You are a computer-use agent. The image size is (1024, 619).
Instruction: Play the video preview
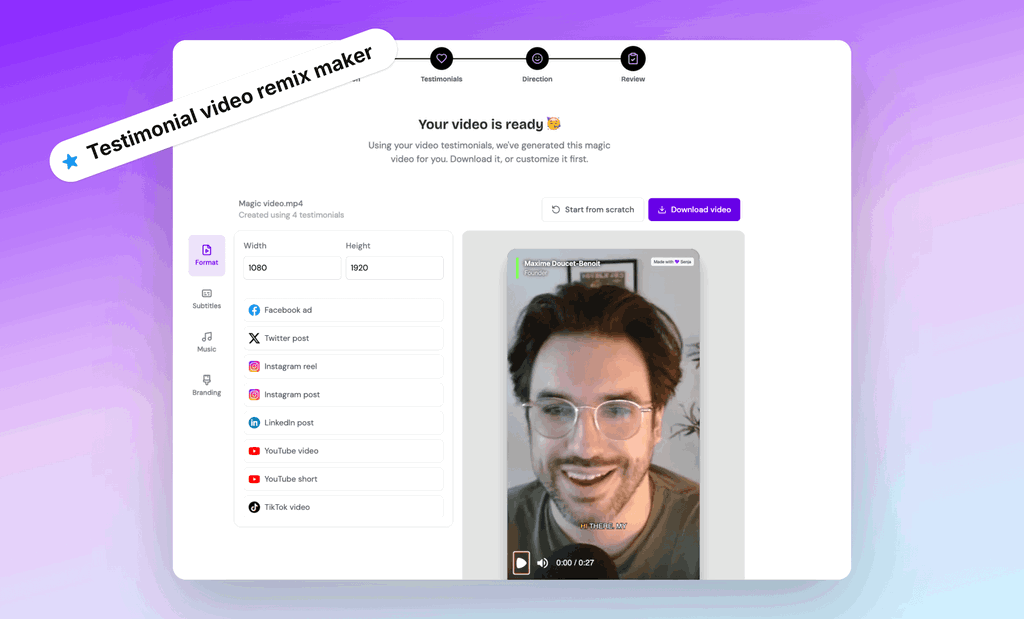click(521, 563)
